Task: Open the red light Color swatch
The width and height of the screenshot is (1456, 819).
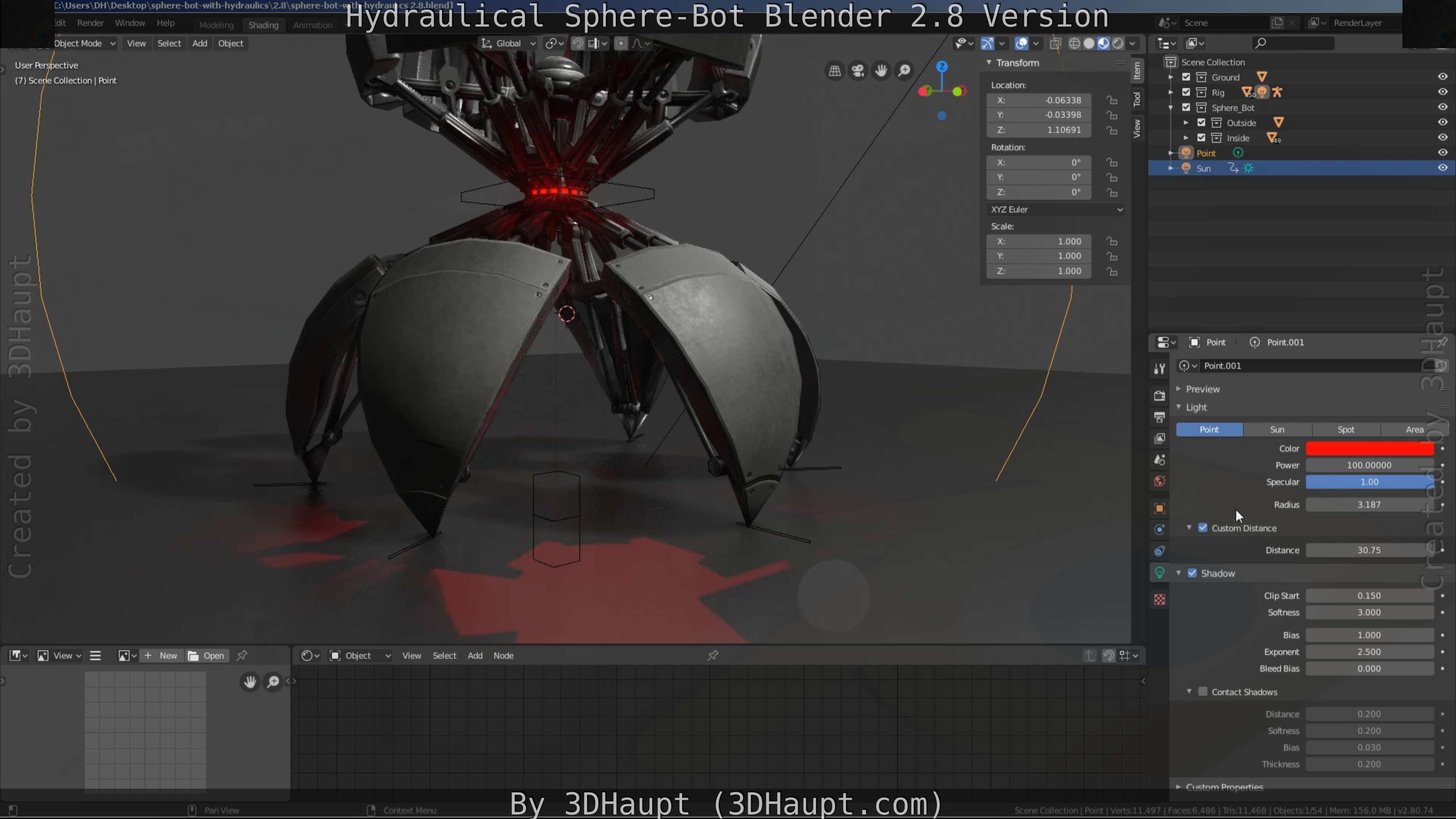Action: point(1370,449)
